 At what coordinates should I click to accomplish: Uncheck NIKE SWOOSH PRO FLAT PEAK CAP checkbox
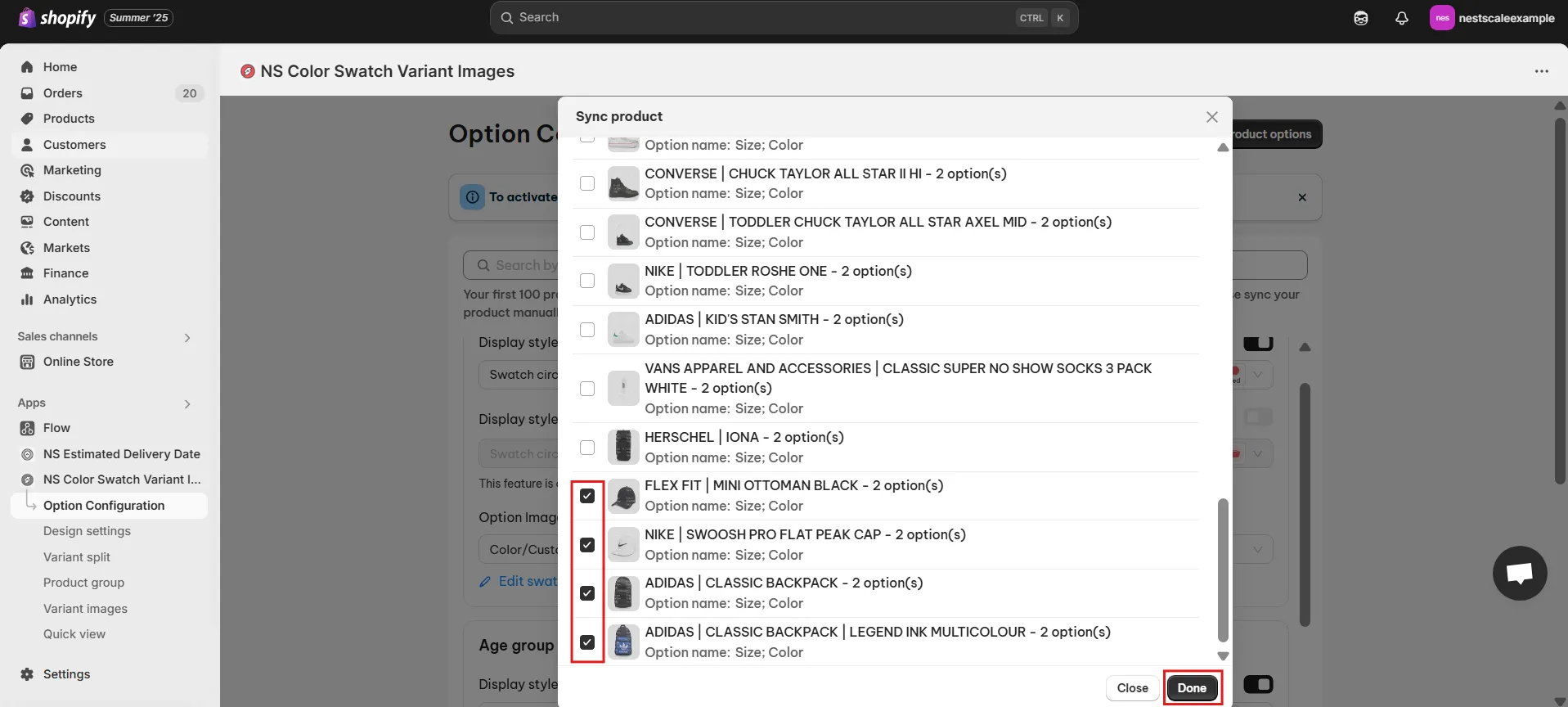tap(587, 545)
